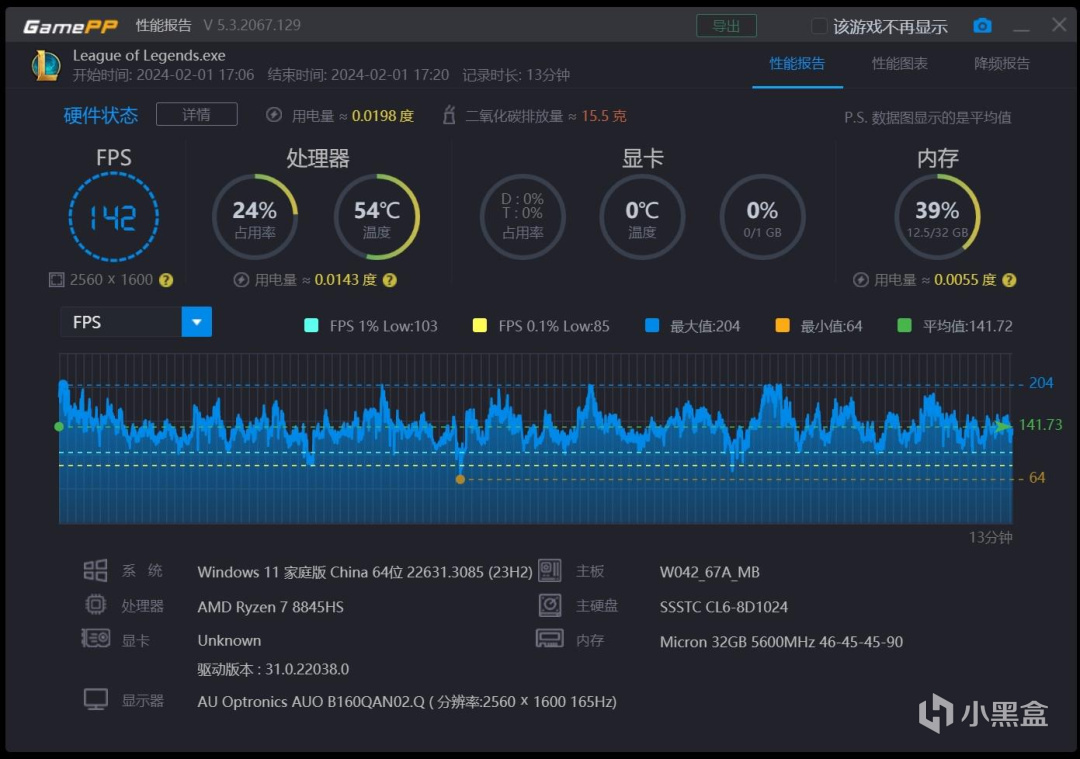
Task: Click the 15.5 克 carbon emission value
Action: pyautogui.click(x=603, y=116)
